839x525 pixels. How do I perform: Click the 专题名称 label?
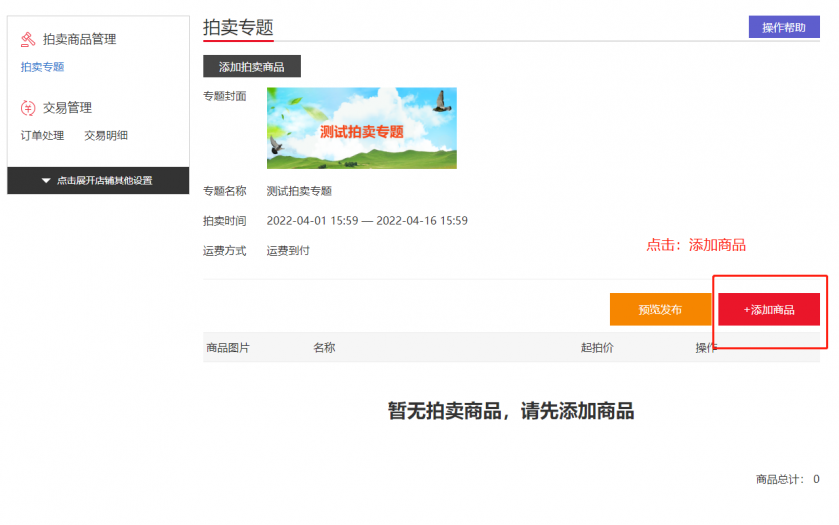click(x=225, y=191)
